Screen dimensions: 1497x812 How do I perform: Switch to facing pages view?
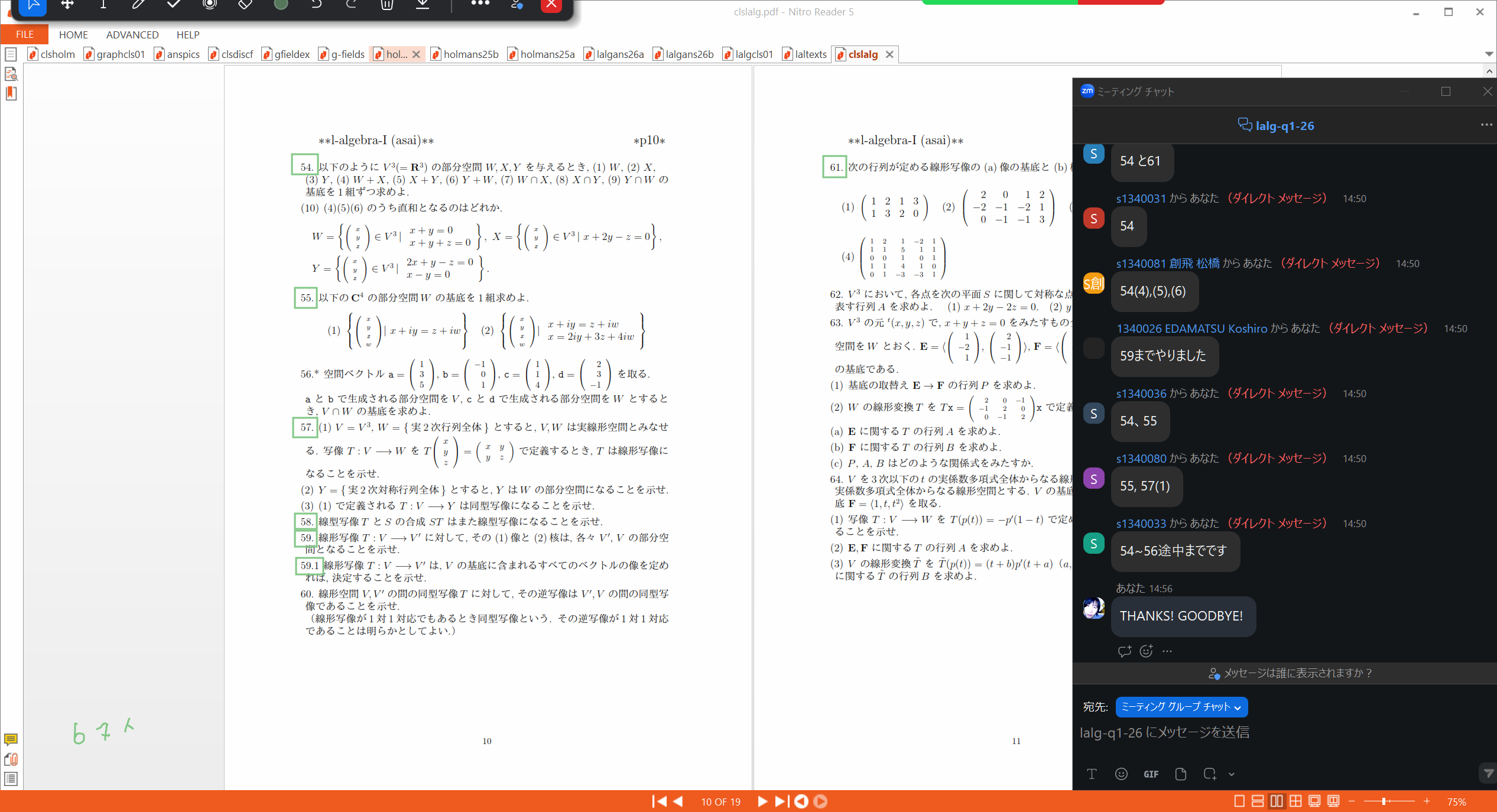(1277, 801)
